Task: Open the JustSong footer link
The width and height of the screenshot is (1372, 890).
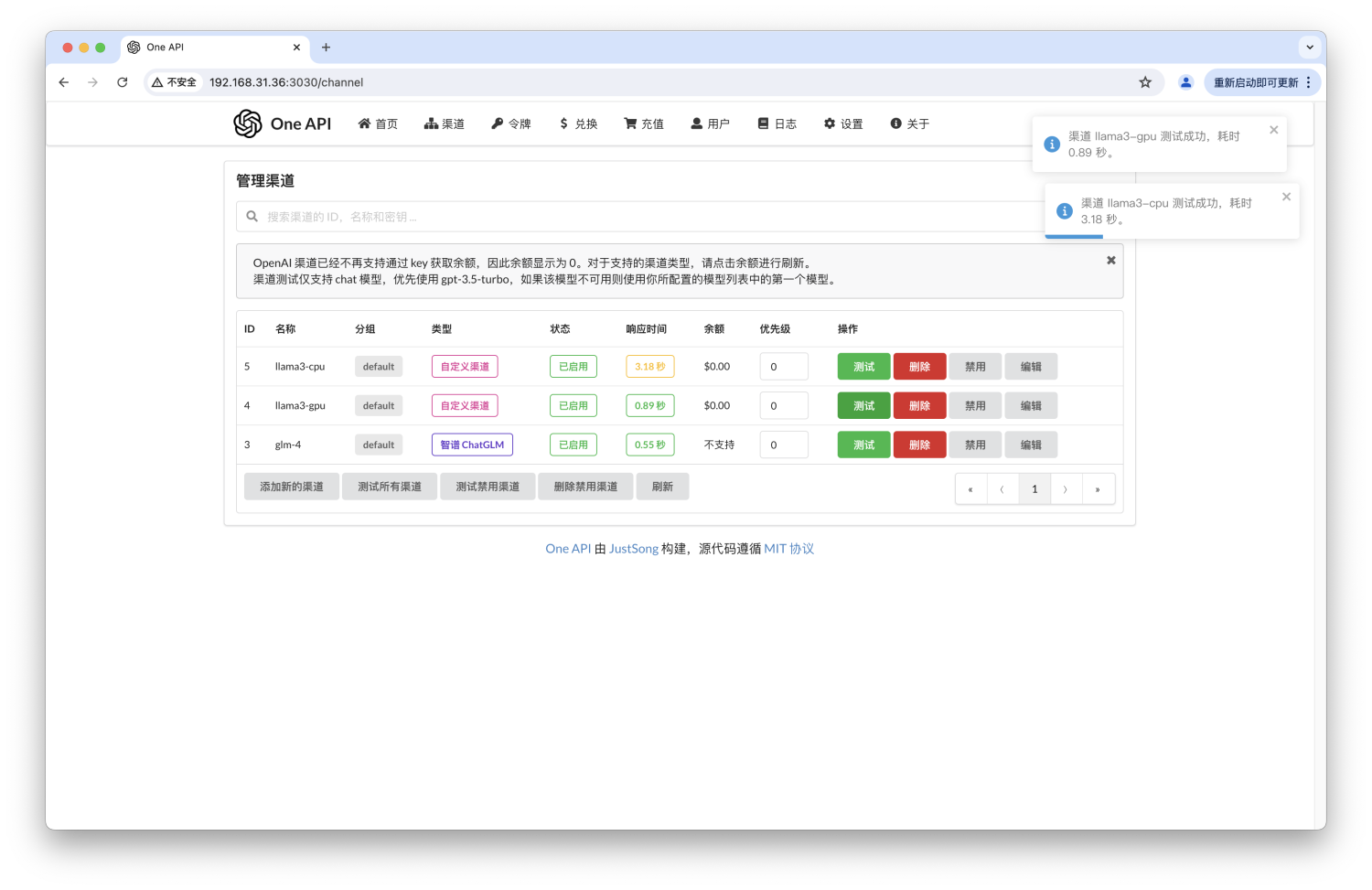Action: click(x=634, y=549)
